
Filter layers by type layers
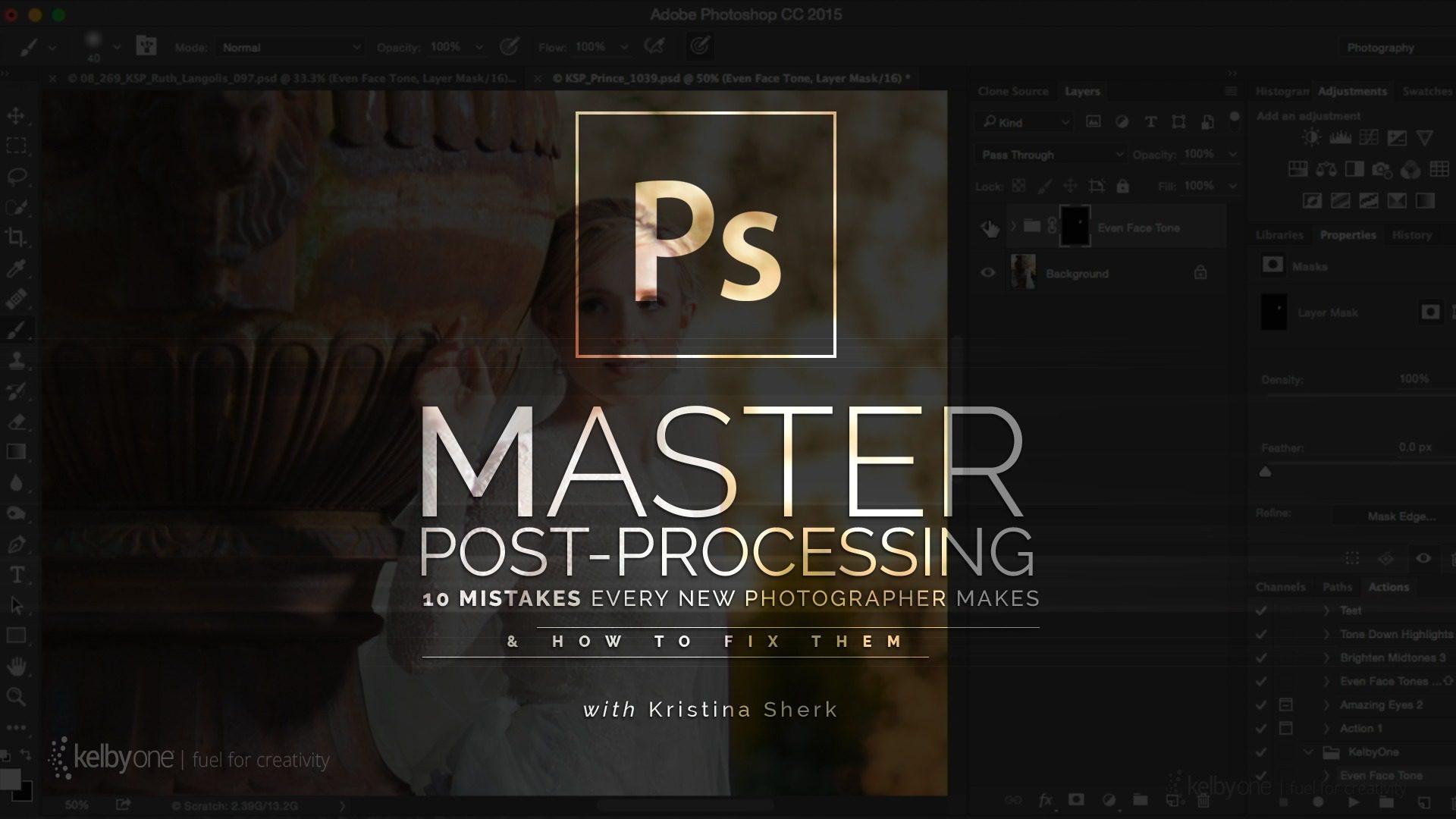[x=1150, y=122]
